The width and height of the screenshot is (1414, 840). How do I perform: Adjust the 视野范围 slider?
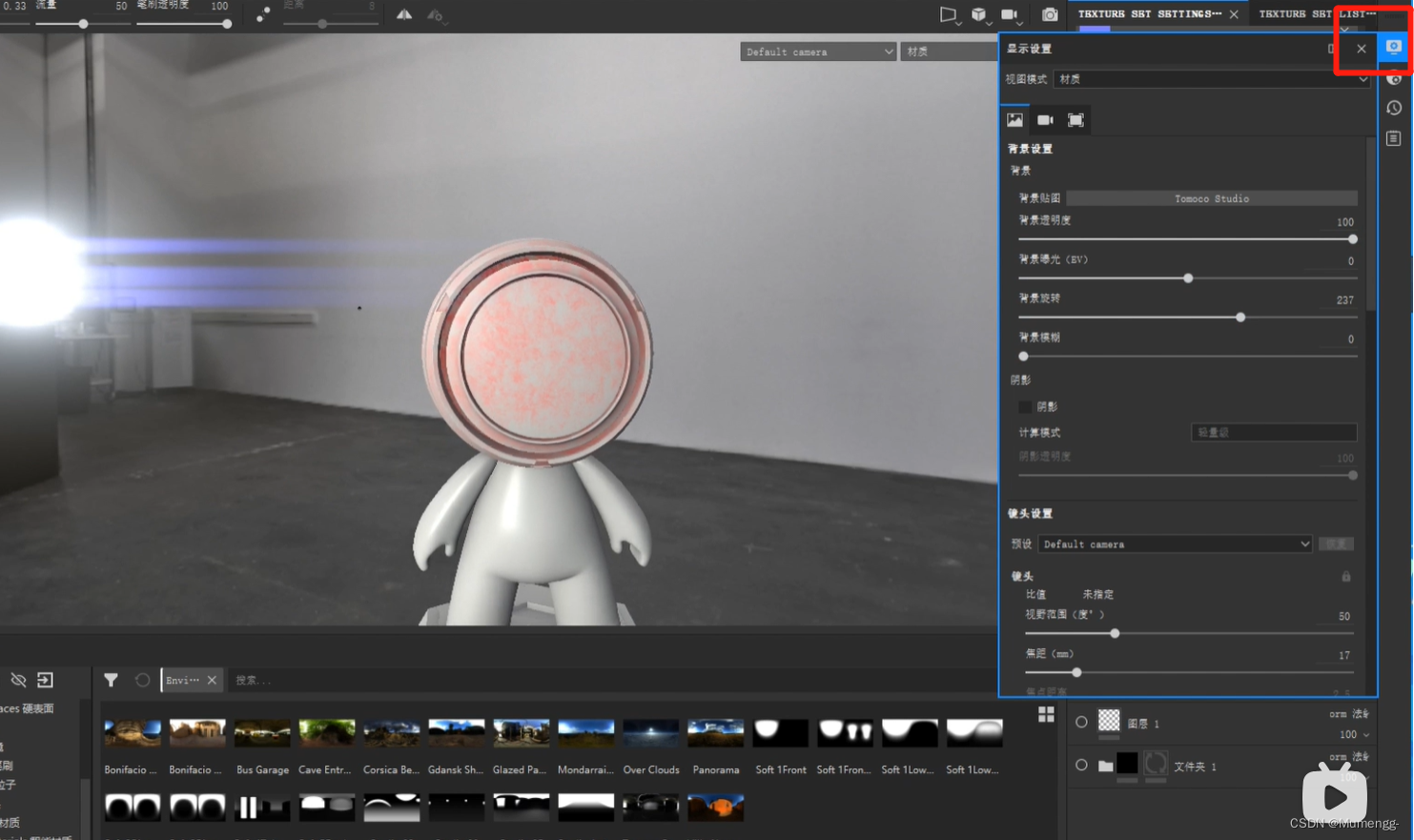(1189, 633)
